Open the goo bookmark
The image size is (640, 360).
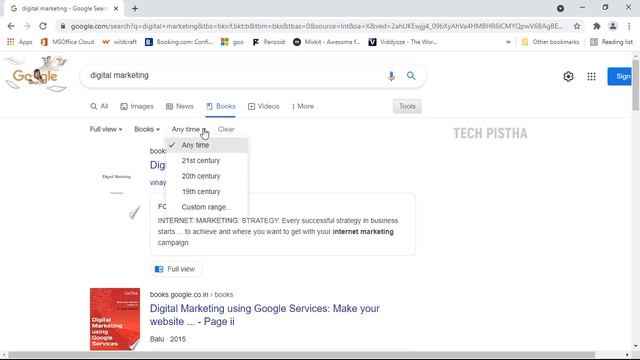232,42
